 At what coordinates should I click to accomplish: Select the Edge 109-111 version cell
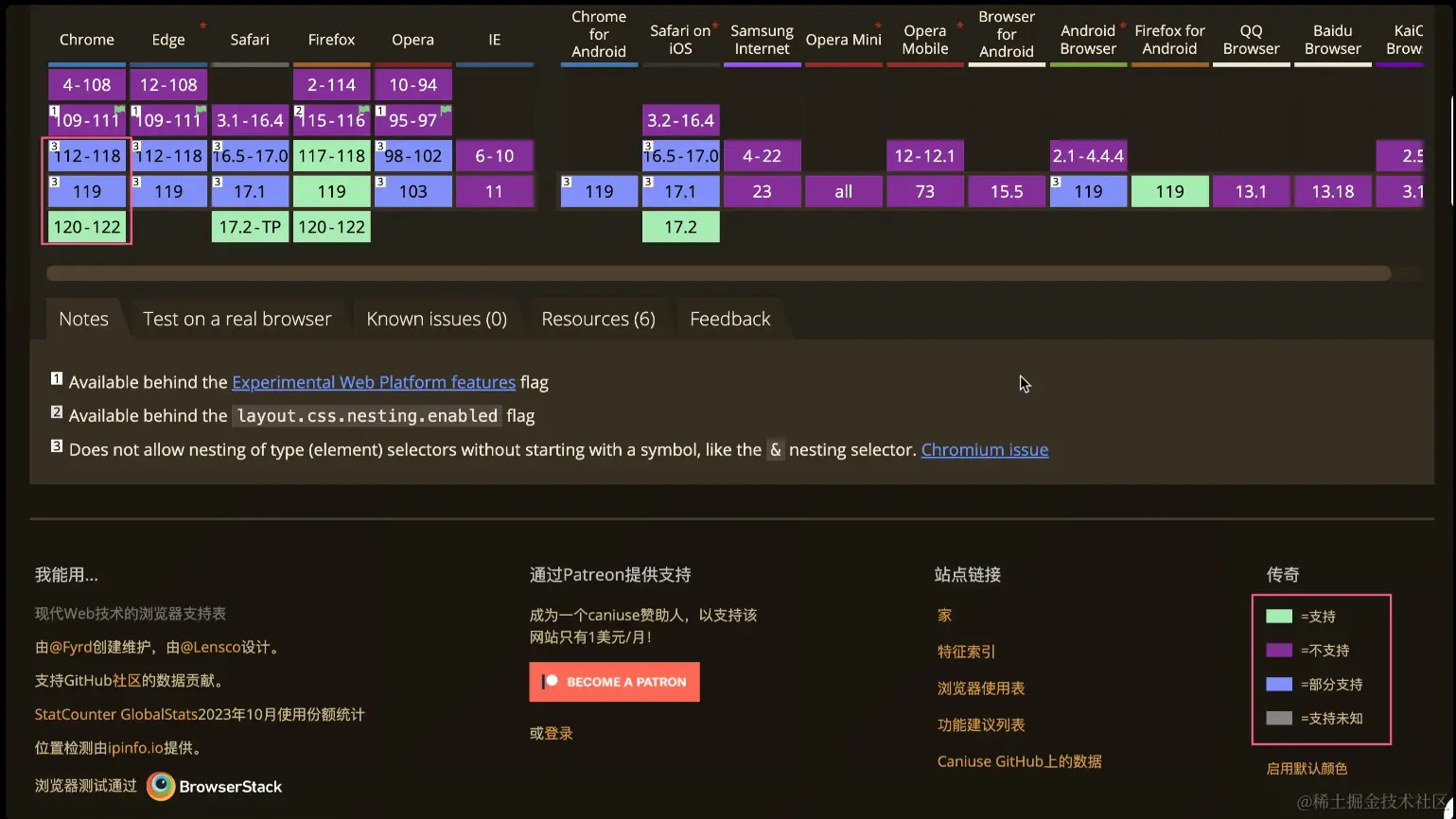[168, 120]
